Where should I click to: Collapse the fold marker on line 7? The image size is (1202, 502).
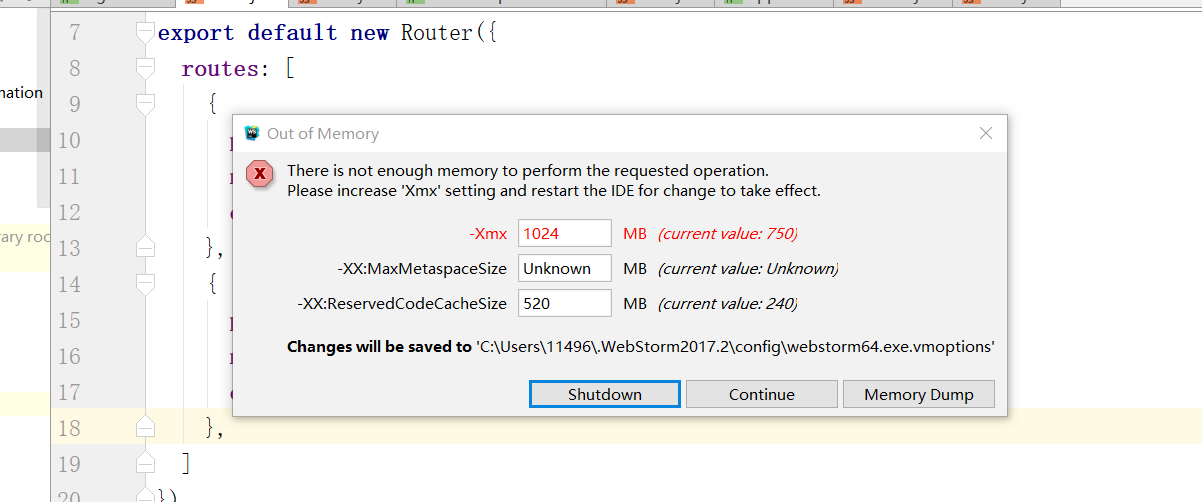[146, 34]
